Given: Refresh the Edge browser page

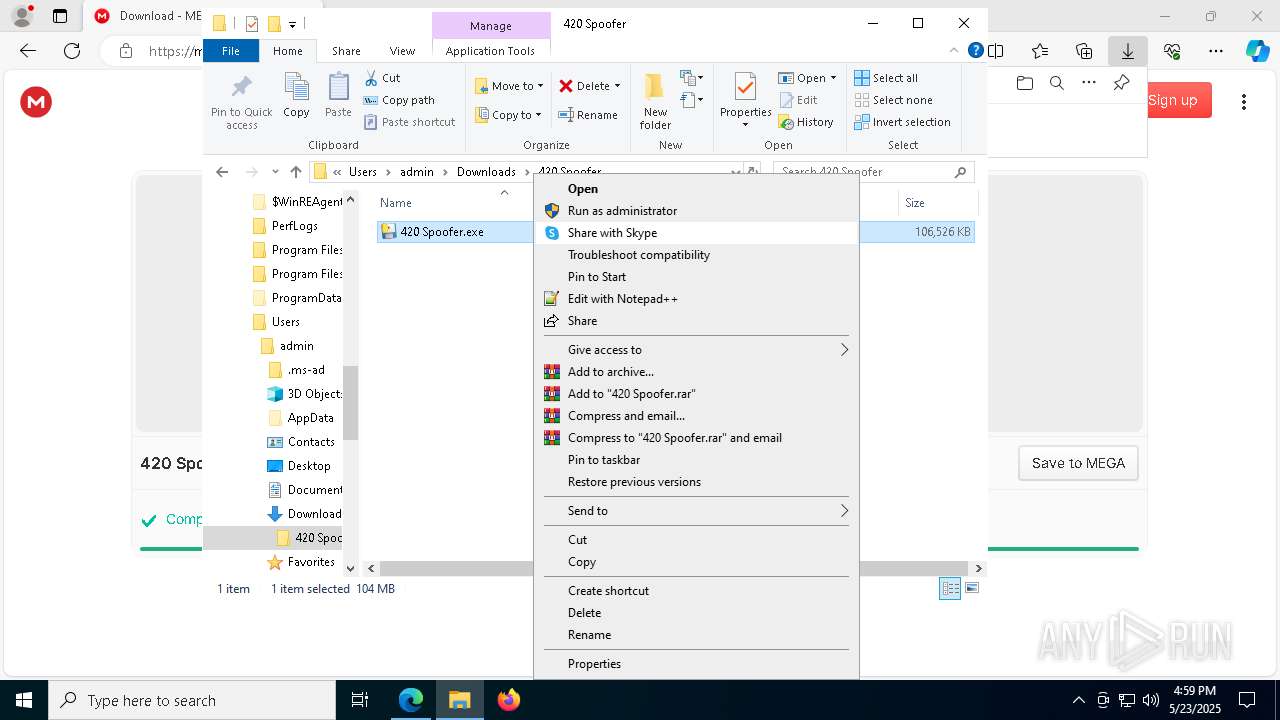Looking at the screenshot, I should click(x=72, y=51).
